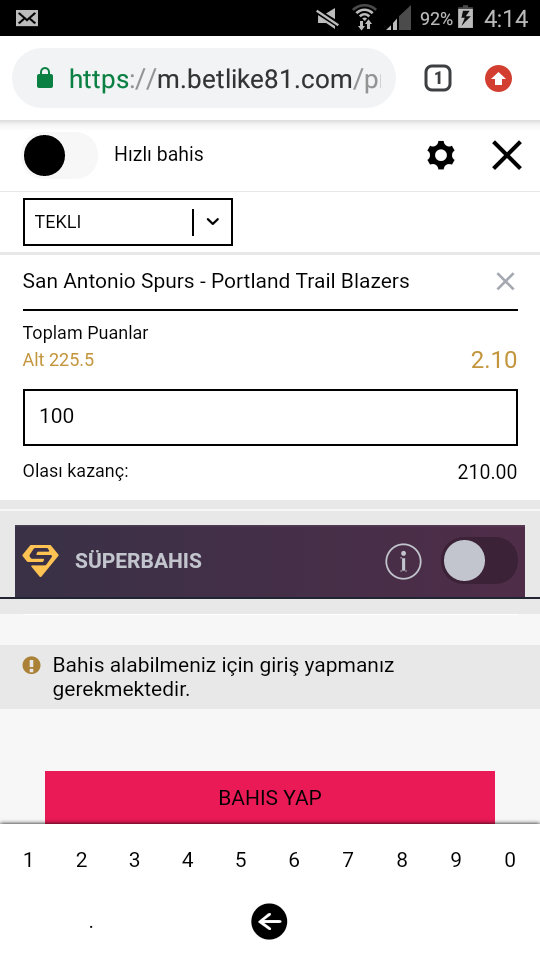Open the browser tab switcher icon
The width and height of the screenshot is (540, 960).
(x=437, y=79)
